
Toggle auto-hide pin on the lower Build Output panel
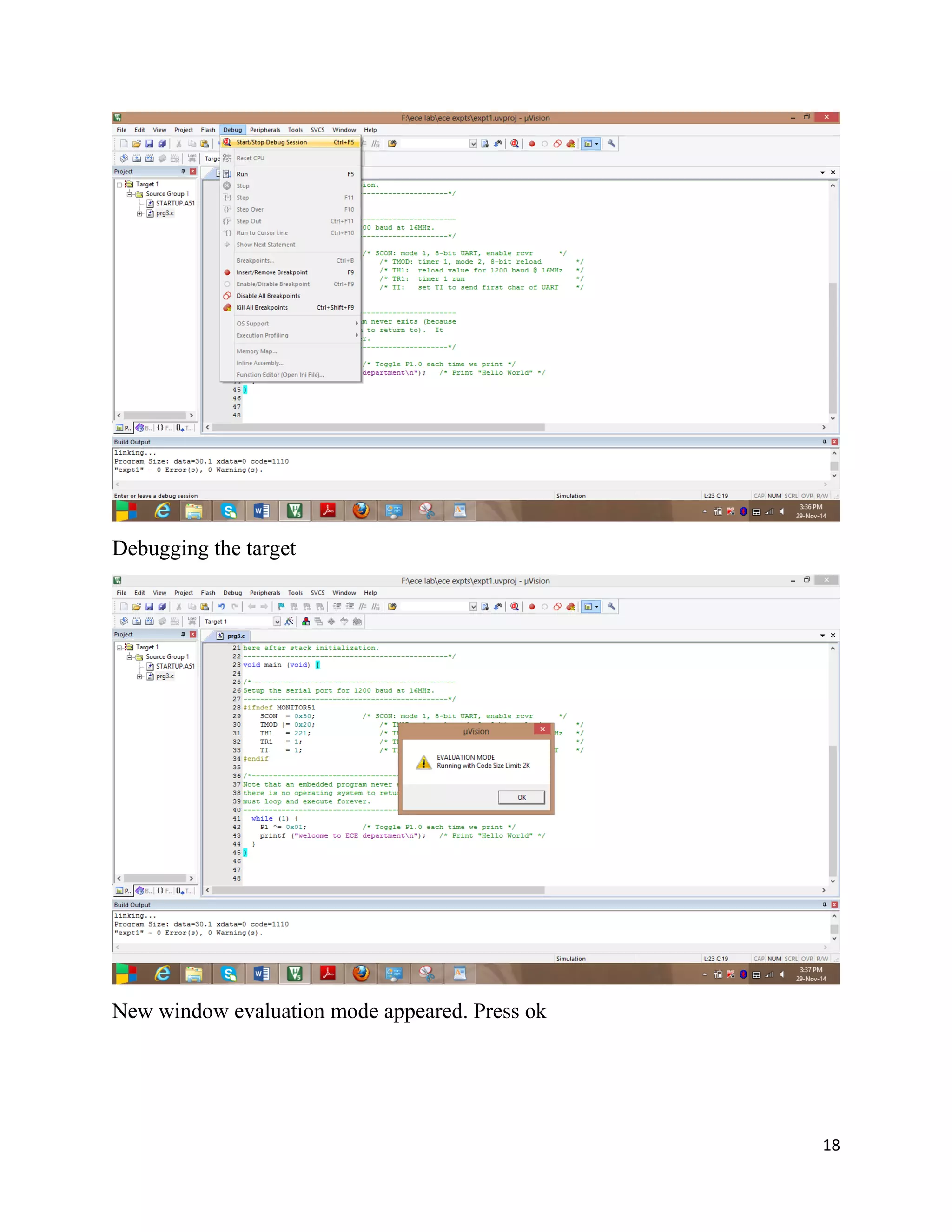pos(825,905)
